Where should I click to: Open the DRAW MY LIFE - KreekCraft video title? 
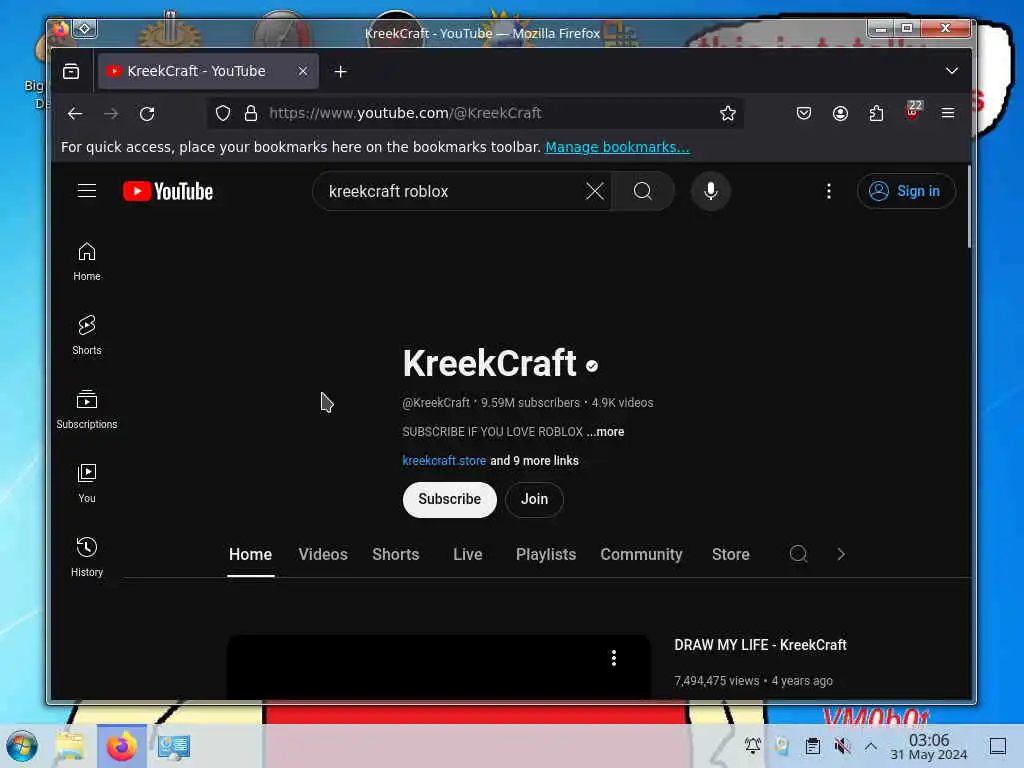pyautogui.click(x=760, y=645)
